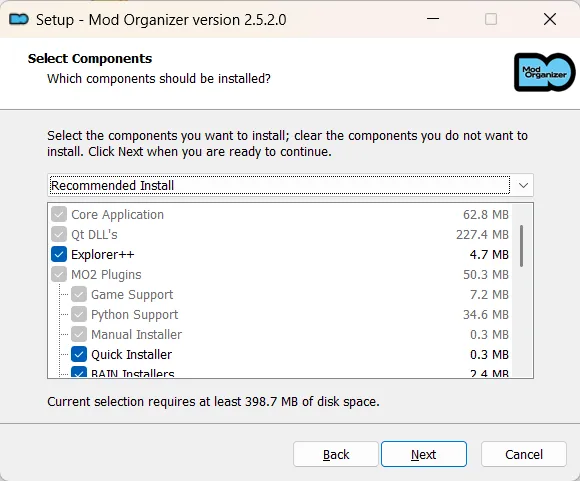Click the Python Support checkbox

pos(79,314)
